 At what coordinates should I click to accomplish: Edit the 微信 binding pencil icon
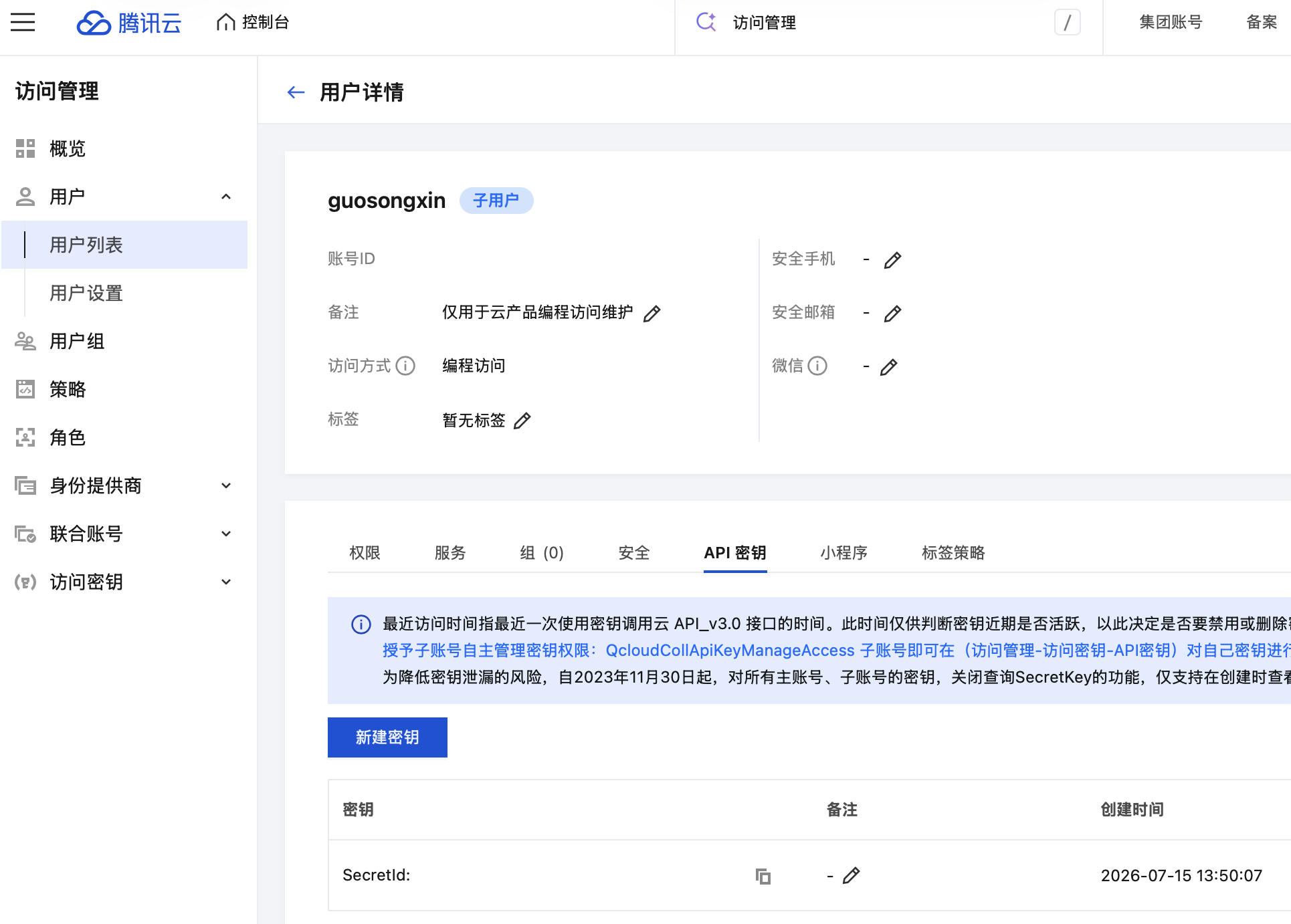pos(888,366)
